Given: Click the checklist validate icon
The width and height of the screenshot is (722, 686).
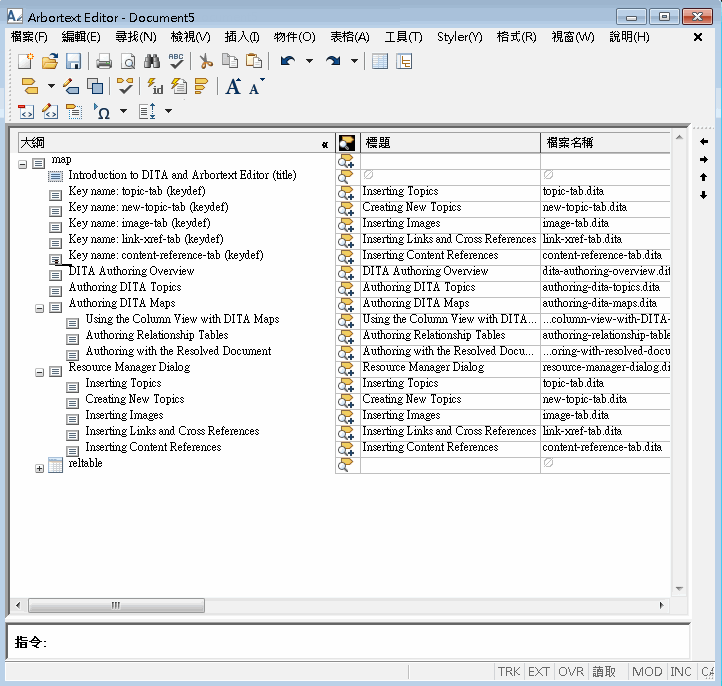Looking at the screenshot, I should [x=125, y=86].
